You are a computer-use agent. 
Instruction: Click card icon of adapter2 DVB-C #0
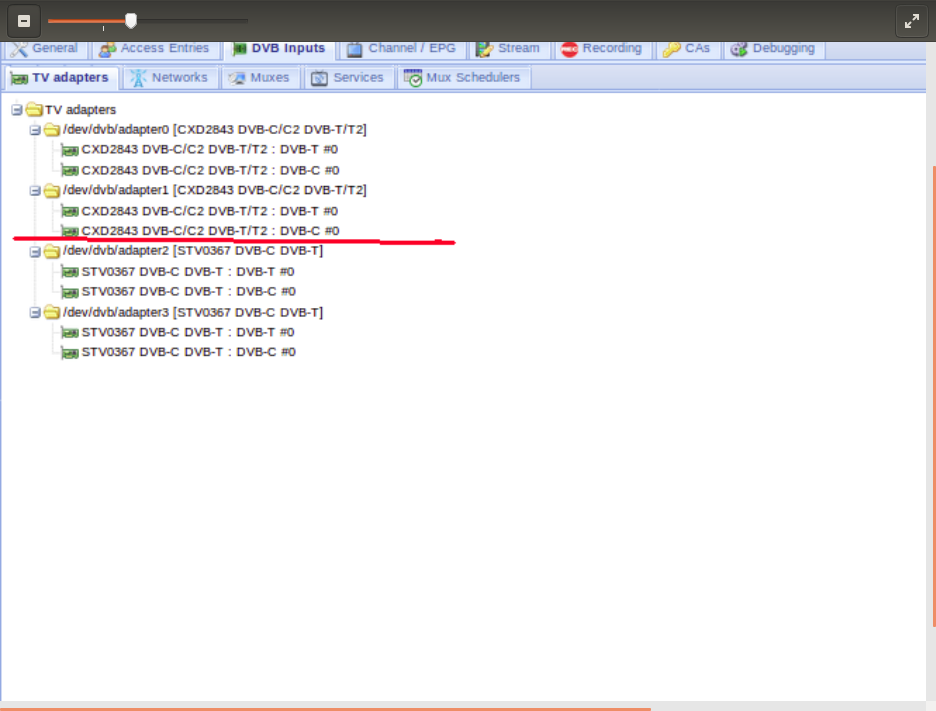click(70, 293)
